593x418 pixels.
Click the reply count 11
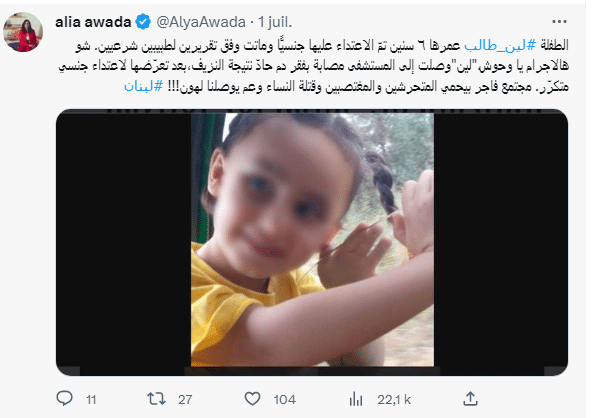91,399
